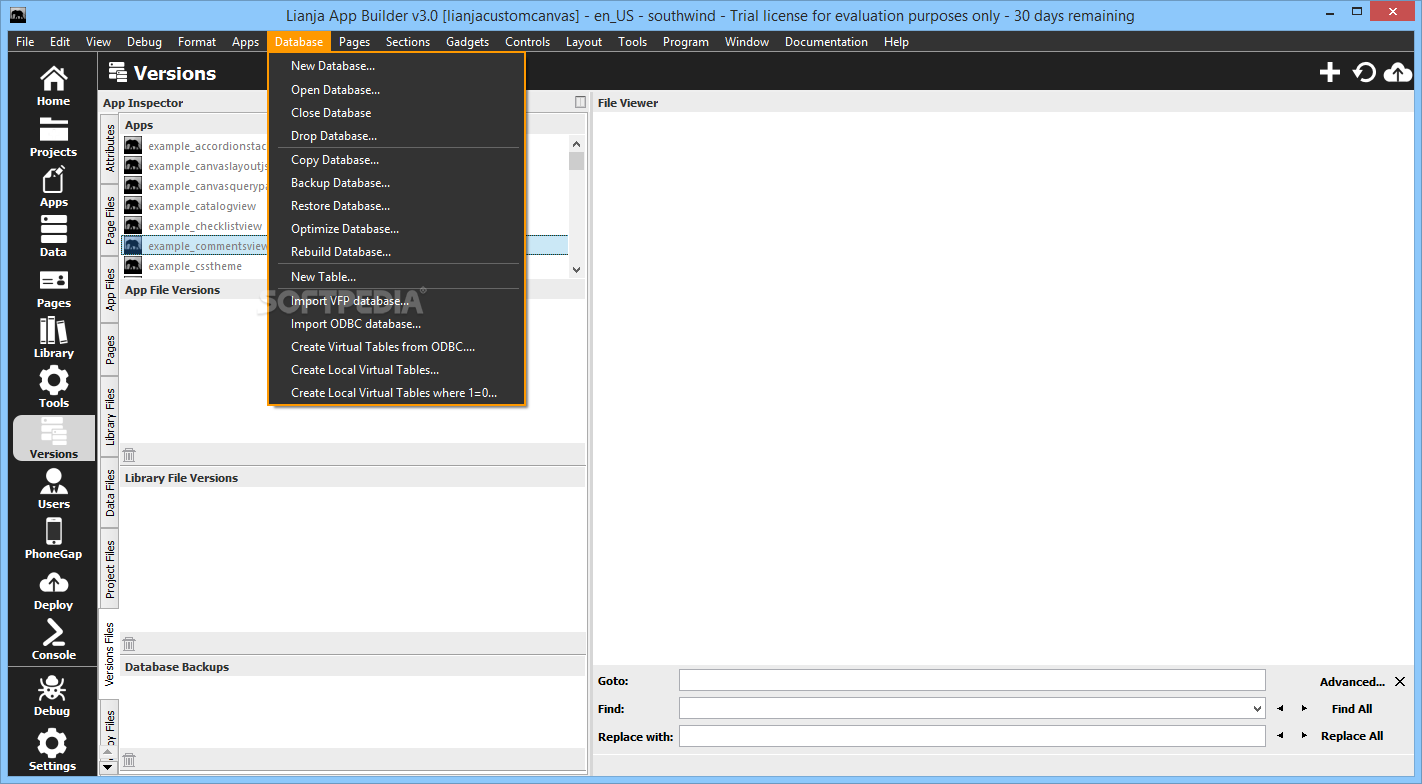Select Versions Files vertical tab
Image resolution: width=1422 pixels, height=784 pixels.
click(x=110, y=654)
